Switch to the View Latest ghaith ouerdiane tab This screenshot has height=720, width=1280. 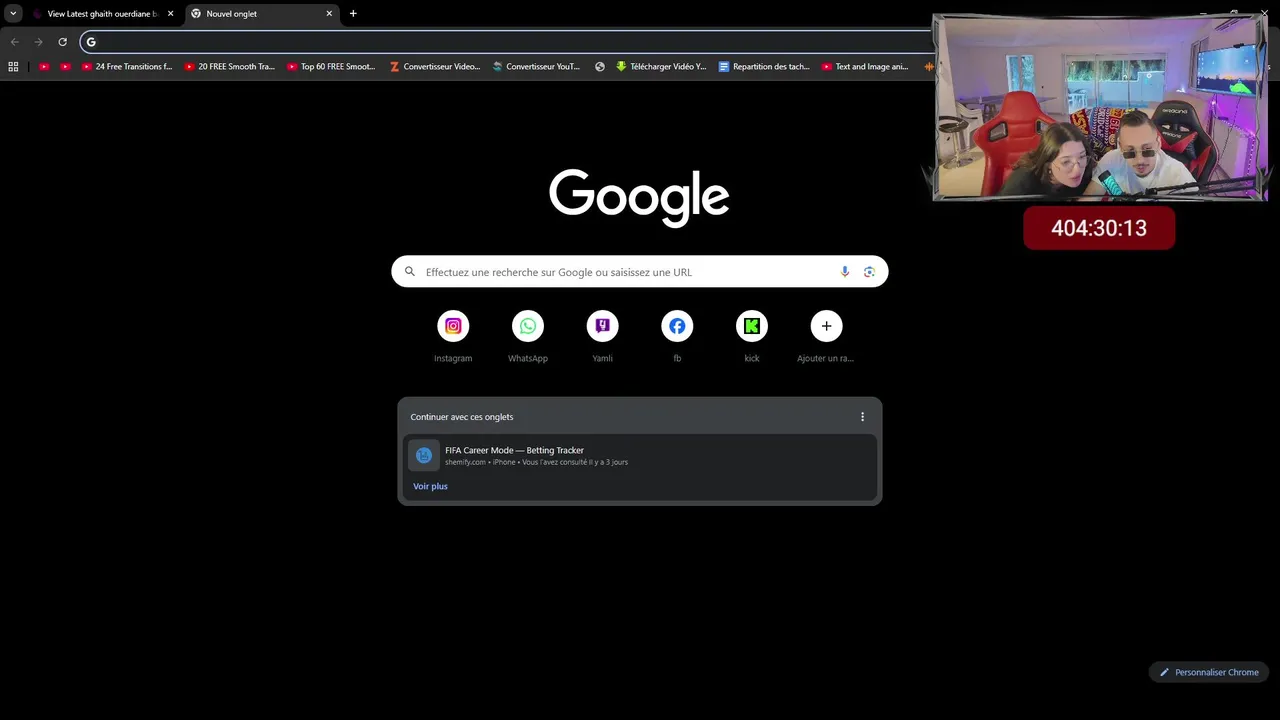pos(102,14)
